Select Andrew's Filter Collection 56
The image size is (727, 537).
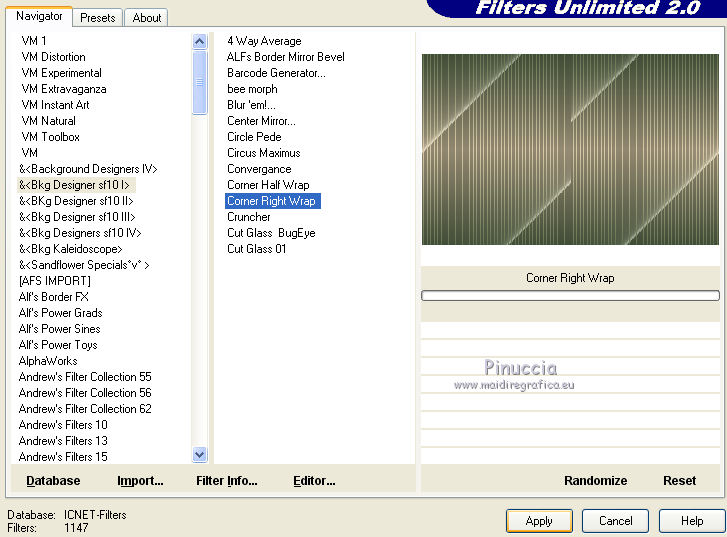85,393
